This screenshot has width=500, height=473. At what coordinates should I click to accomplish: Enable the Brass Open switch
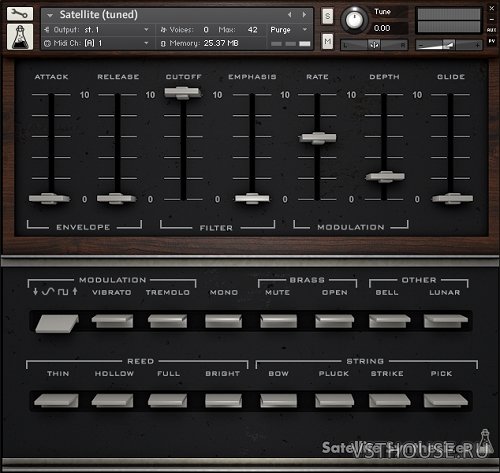[334, 322]
